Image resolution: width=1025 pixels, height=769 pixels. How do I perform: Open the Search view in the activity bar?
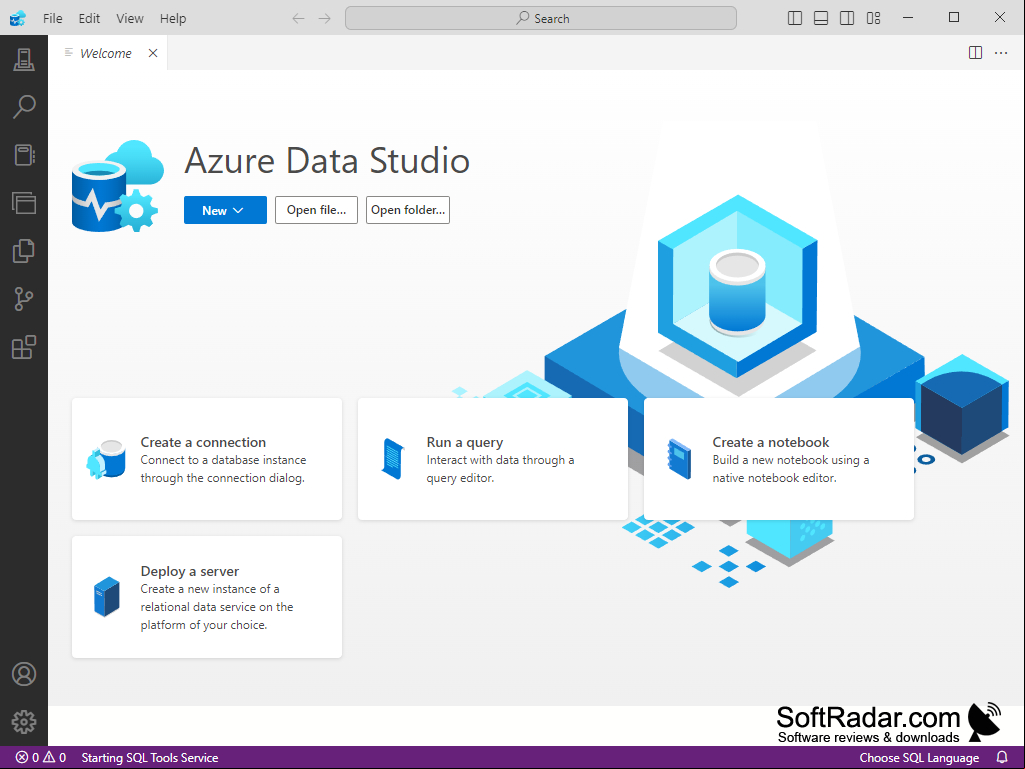pyautogui.click(x=24, y=107)
